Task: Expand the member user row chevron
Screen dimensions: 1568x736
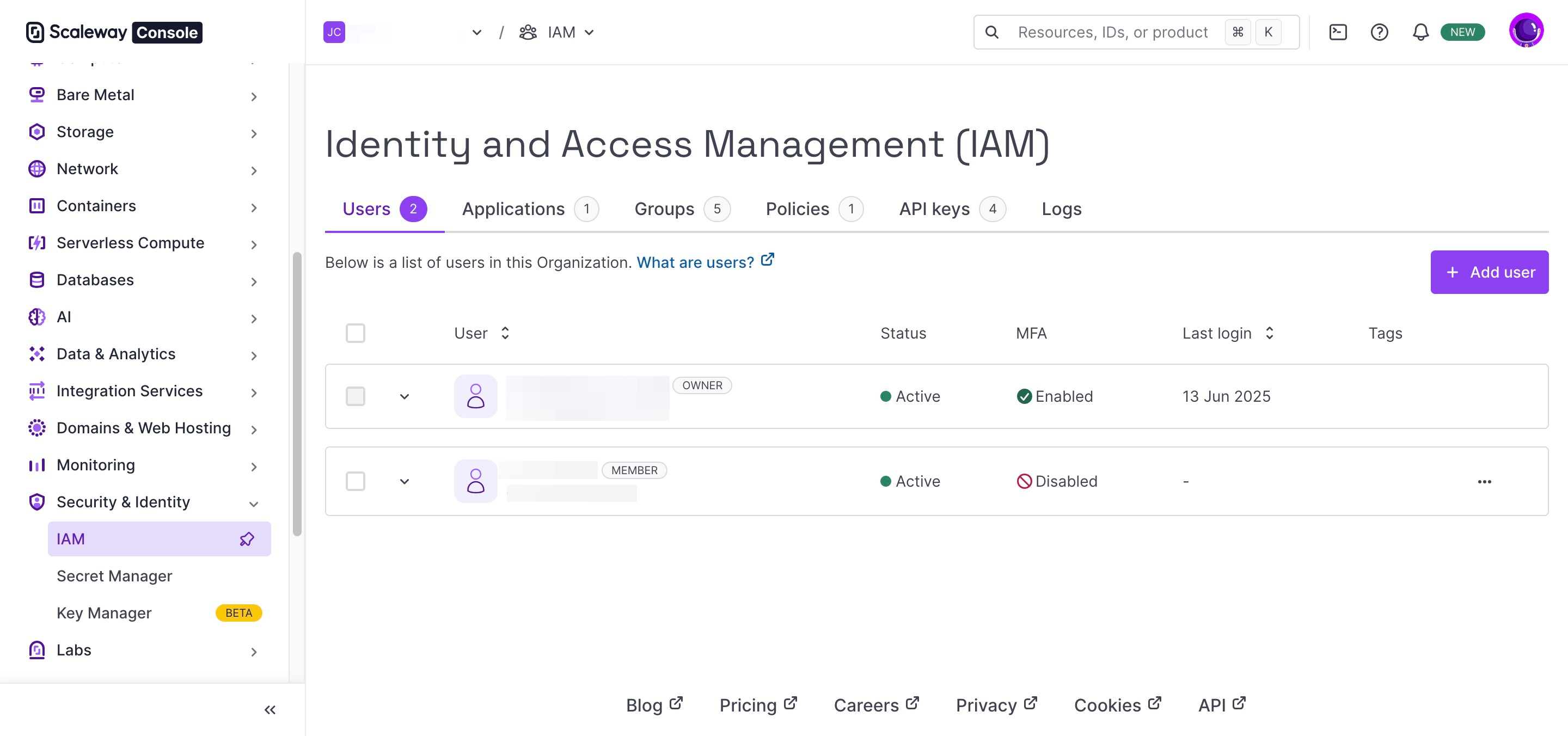Action: 404,482
